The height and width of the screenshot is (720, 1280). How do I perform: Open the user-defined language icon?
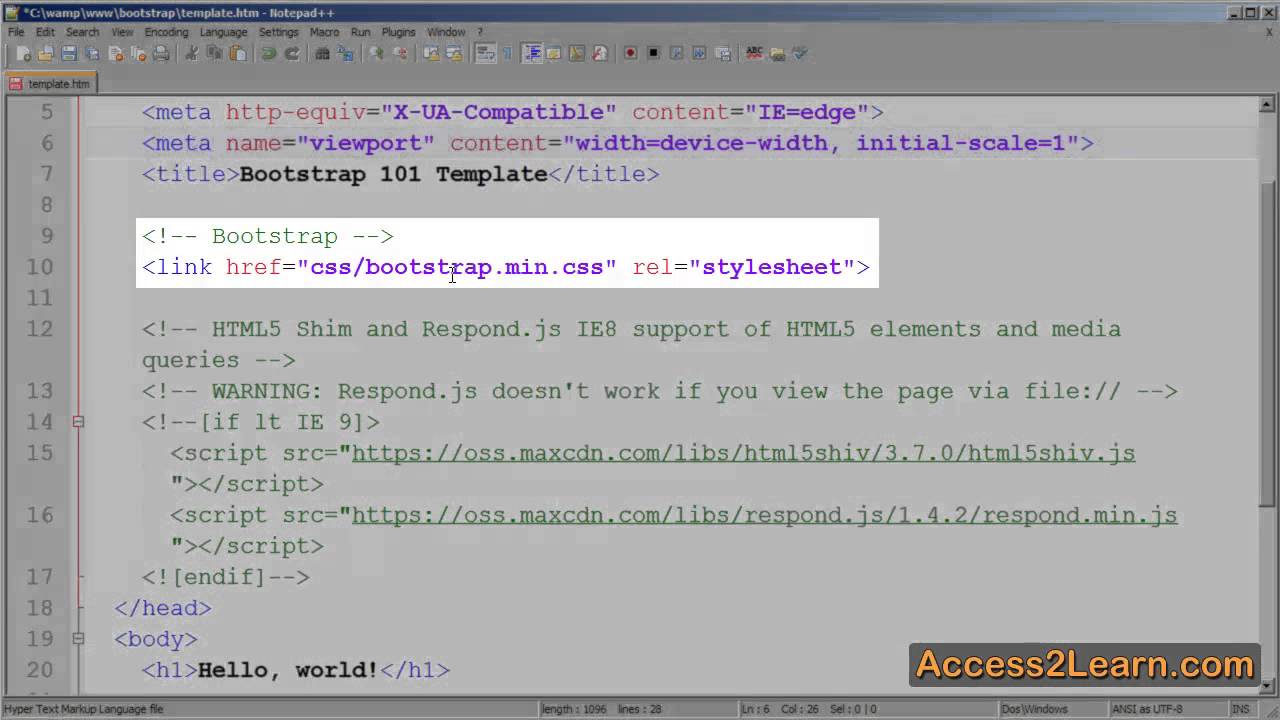(x=552, y=53)
